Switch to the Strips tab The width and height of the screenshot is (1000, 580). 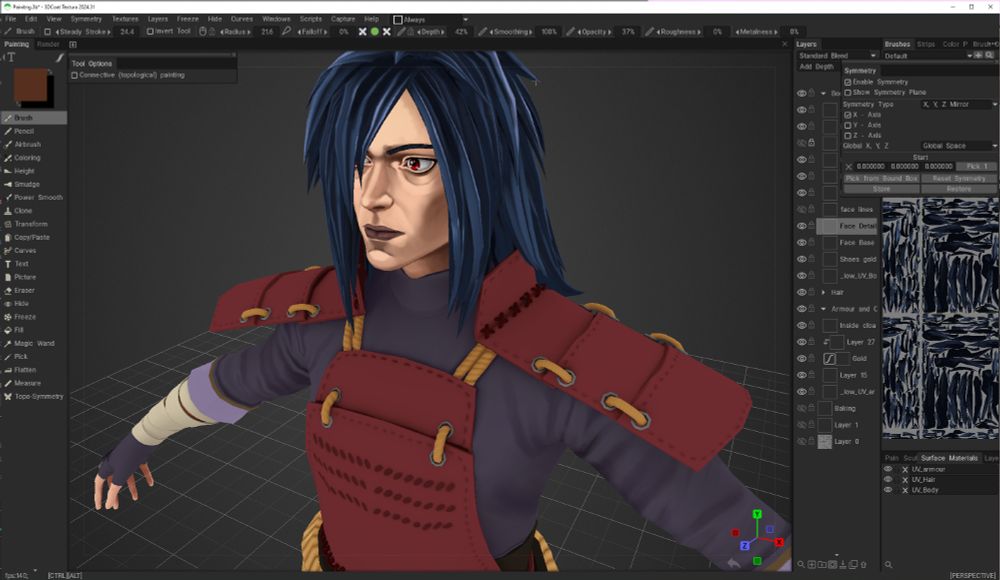pos(925,44)
